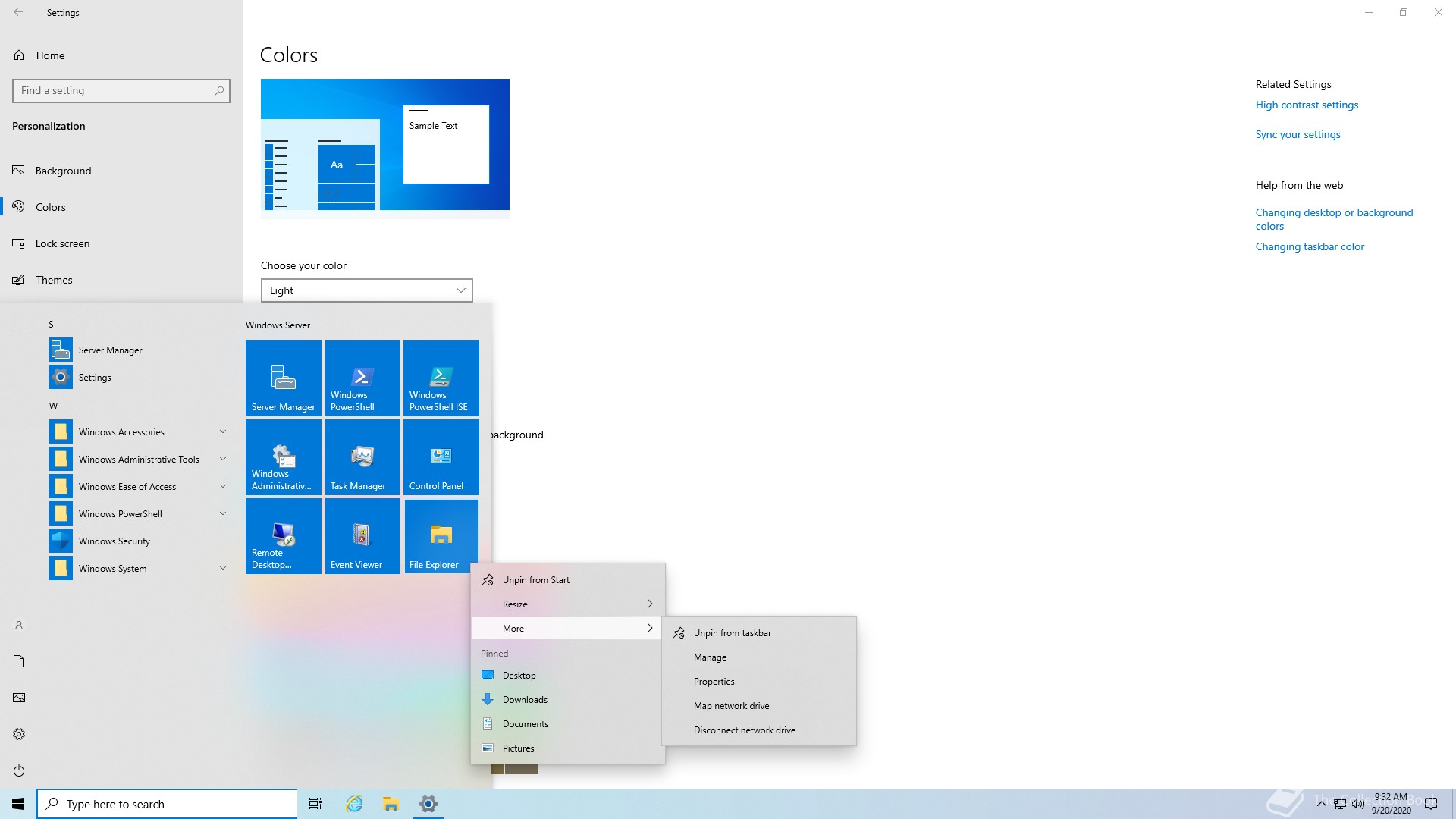This screenshot has height=819, width=1456.
Task: Expand the Windows Ease of Access folder
Action: pos(138,486)
